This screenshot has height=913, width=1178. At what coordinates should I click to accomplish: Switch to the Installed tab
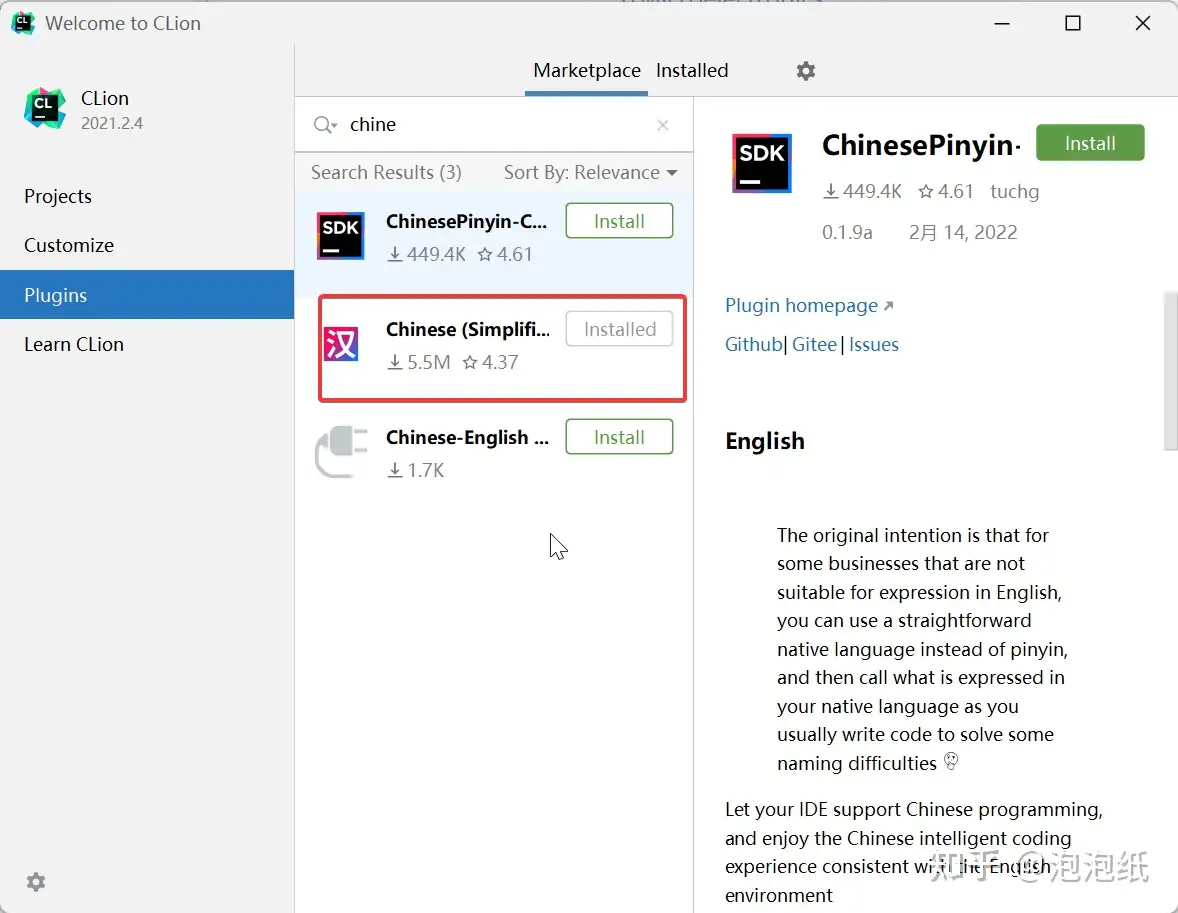(692, 71)
